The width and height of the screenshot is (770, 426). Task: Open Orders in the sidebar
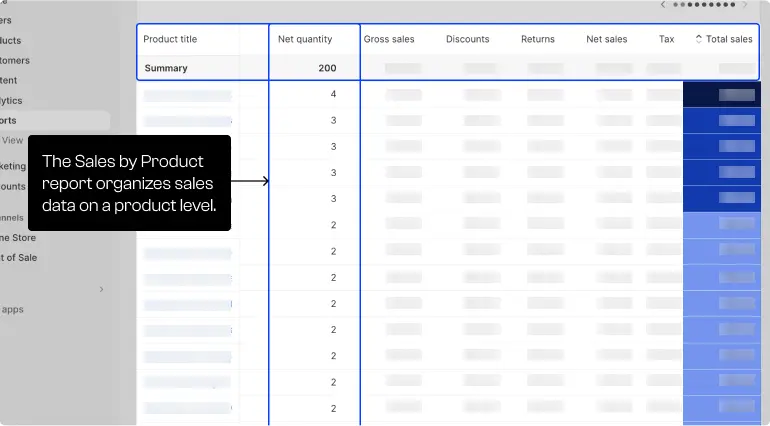(x=6, y=20)
